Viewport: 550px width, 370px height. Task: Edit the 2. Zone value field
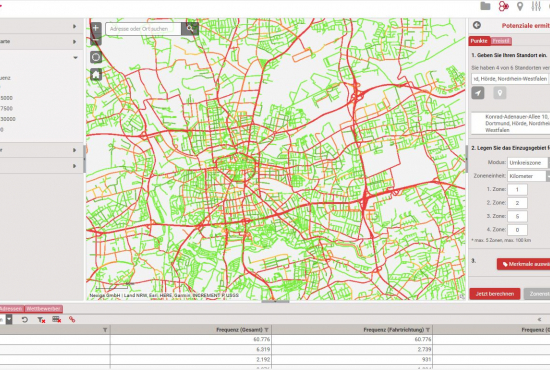click(x=517, y=203)
